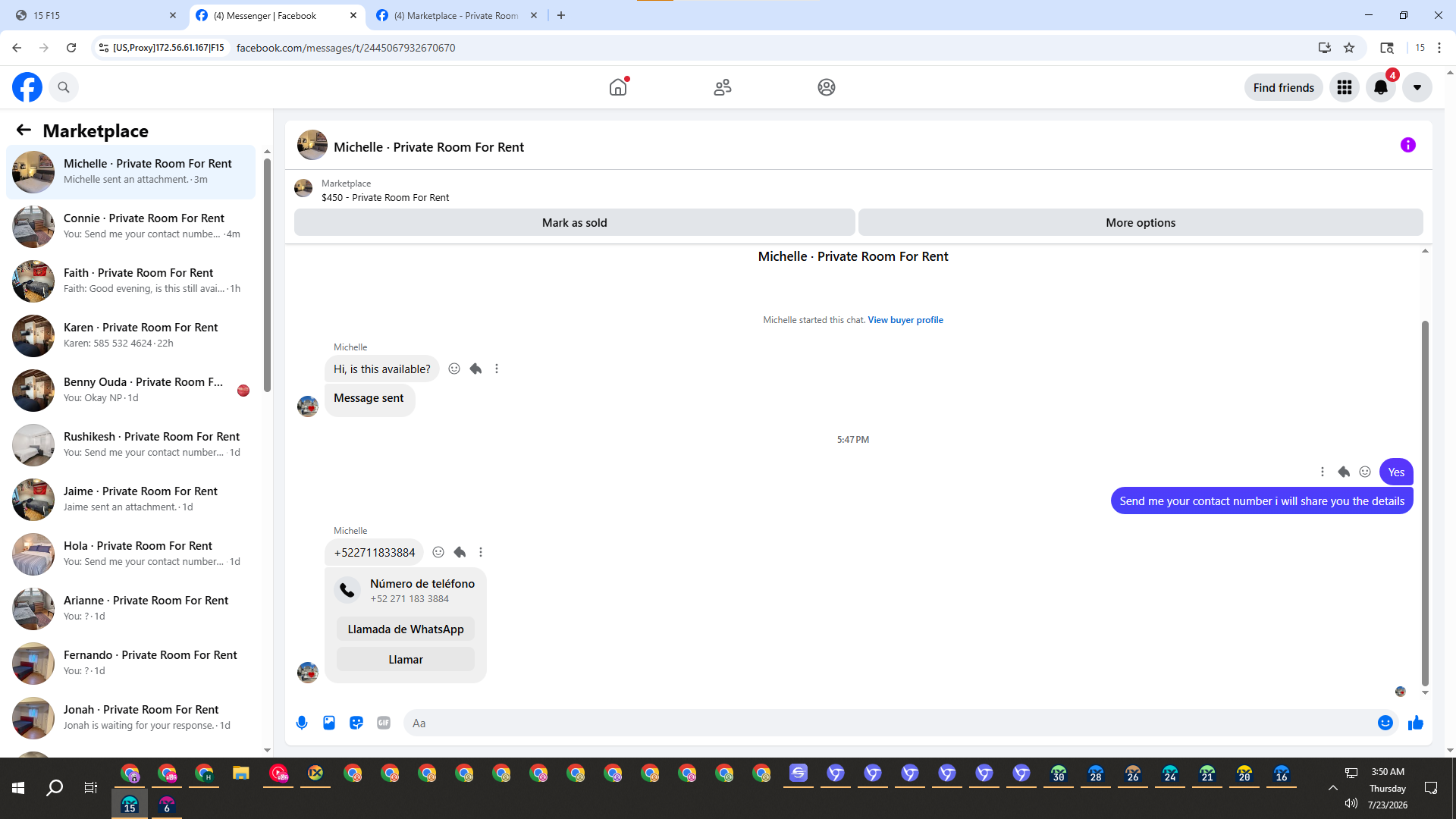Viewport: 1456px width, 819px height.
Task: Reply to 'Hi, is this available?' message
Action: point(475,369)
